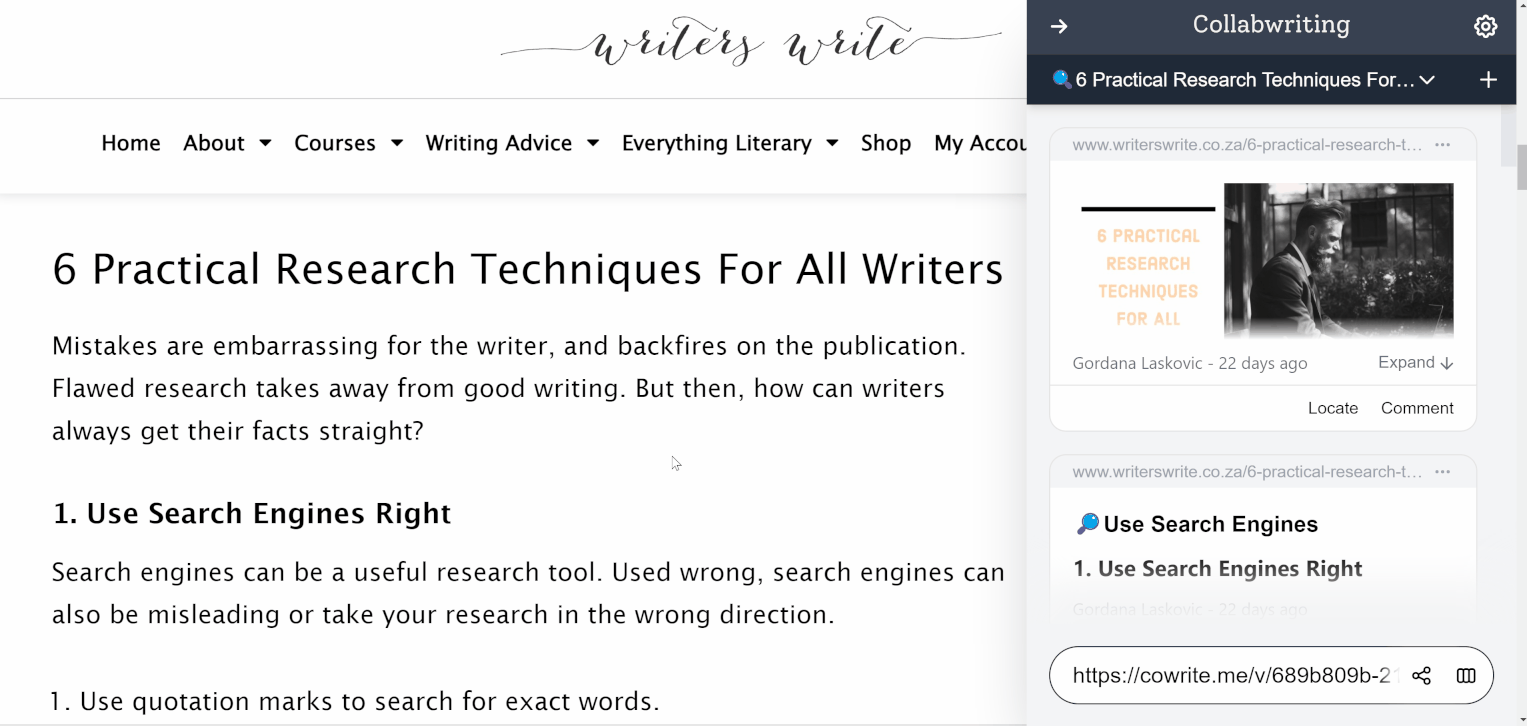1527x726 pixels.
Task: Open Collabwriting settings gear
Action: [1485, 27]
